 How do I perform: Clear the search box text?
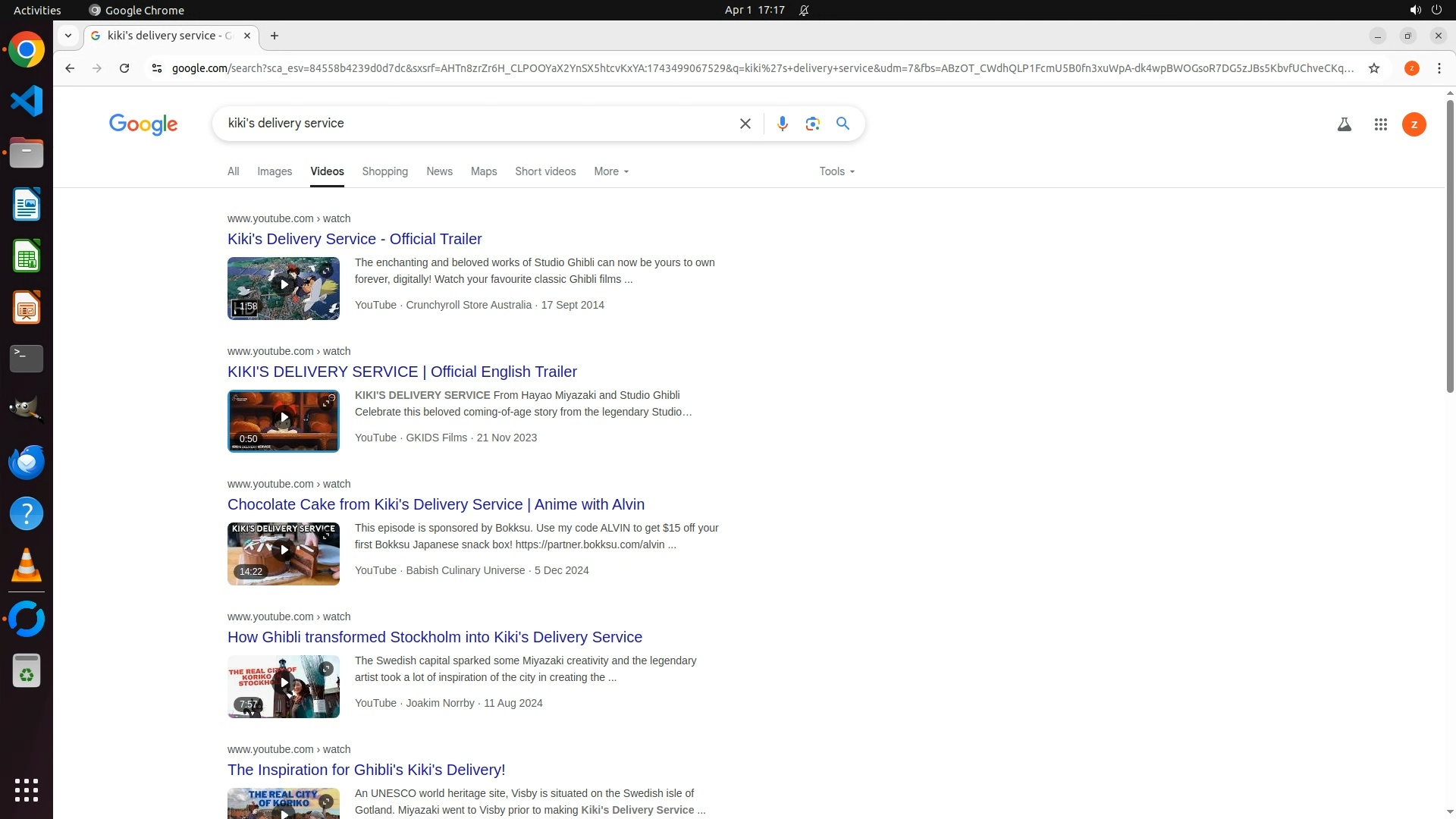[x=745, y=124]
